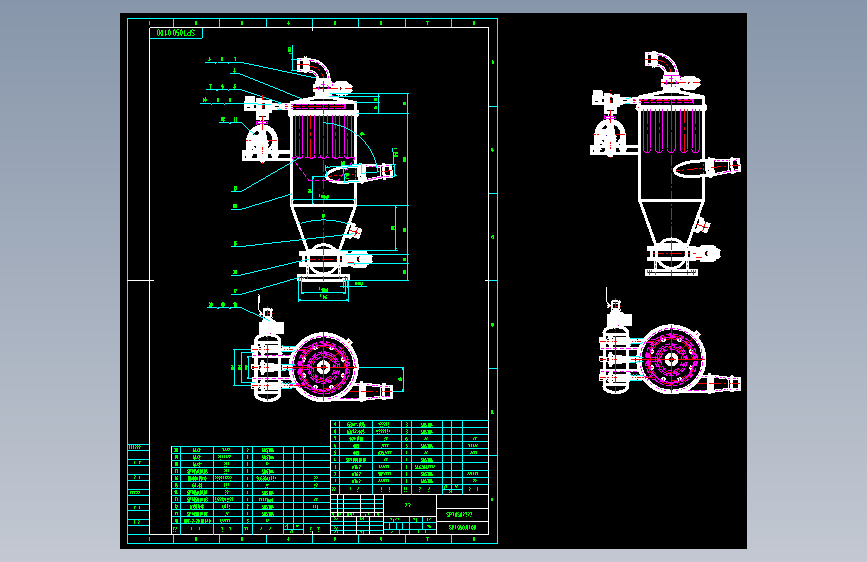Select the elbow outlet pipe atop the framed elevation view
The image size is (867, 562).
pos(314,69)
